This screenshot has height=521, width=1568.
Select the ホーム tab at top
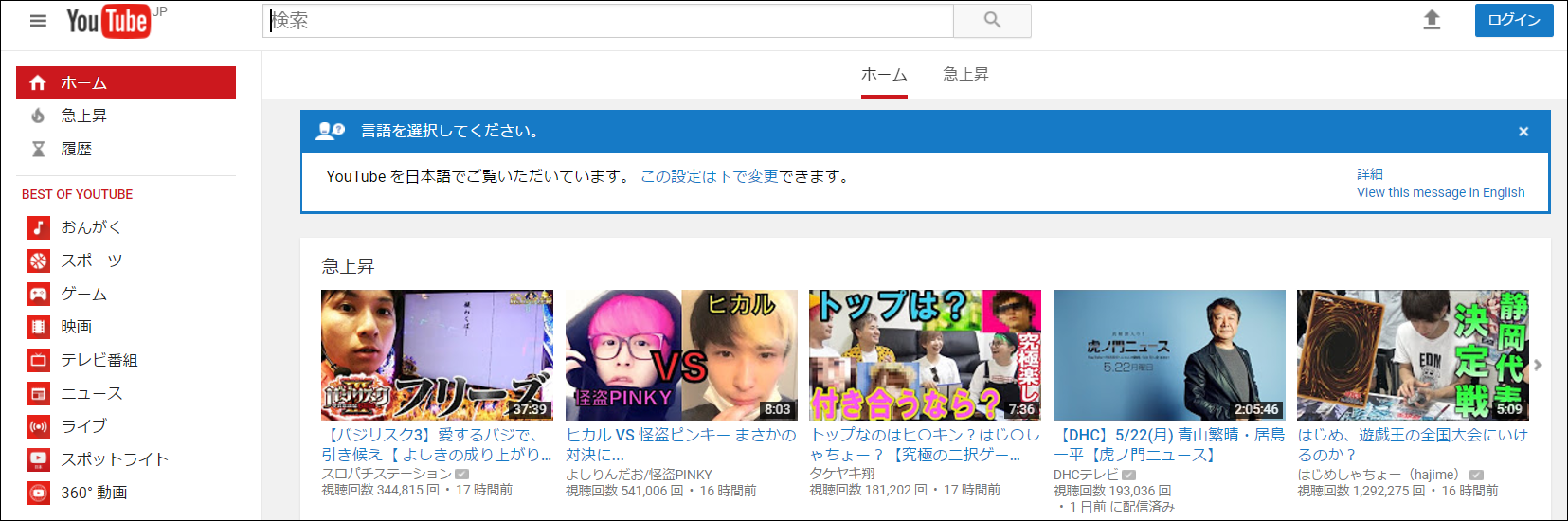click(884, 74)
